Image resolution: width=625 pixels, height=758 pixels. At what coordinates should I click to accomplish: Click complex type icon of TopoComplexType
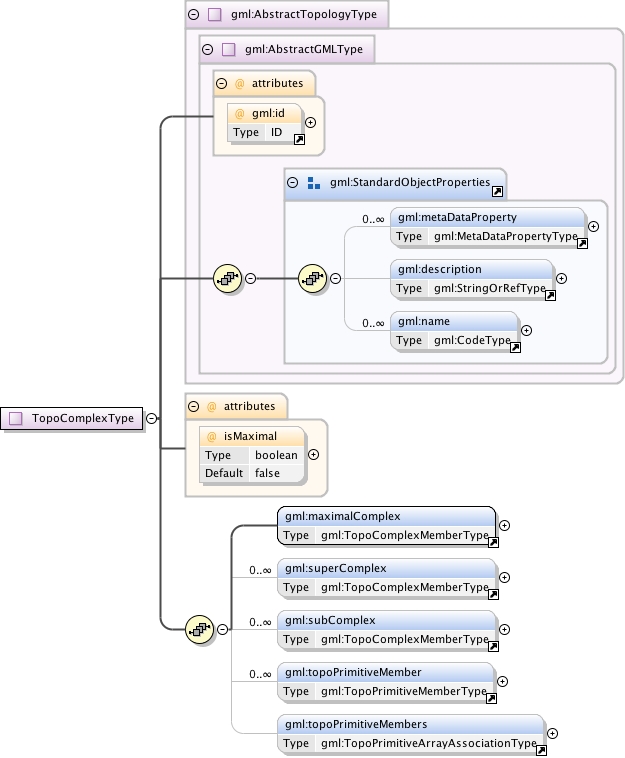tap(16, 419)
